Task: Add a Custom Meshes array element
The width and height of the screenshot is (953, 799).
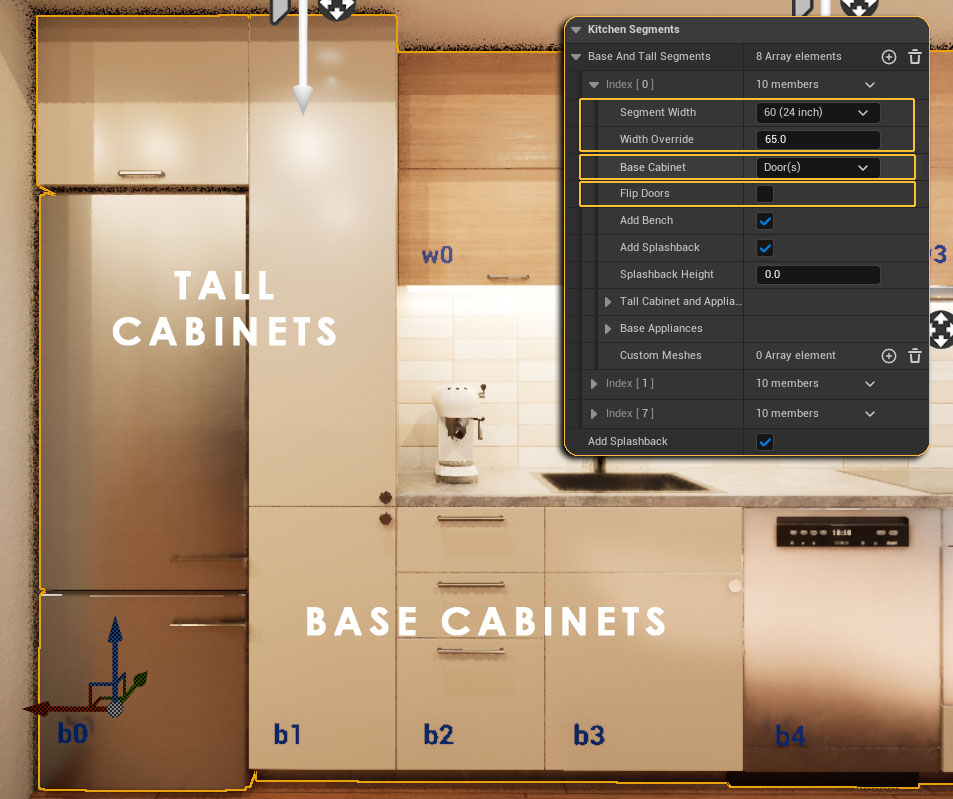Action: click(x=888, y=356)
